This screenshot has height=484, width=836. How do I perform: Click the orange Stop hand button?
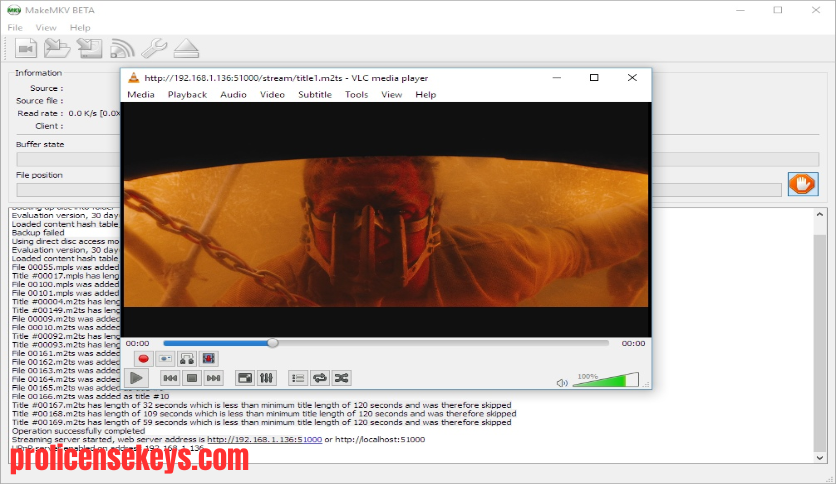coord(803,184)
